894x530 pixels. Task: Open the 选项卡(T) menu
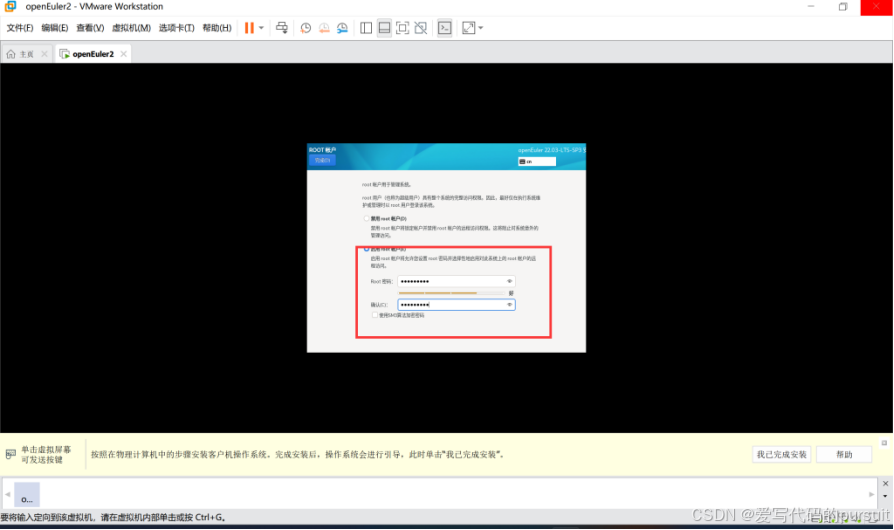pyautogui.click(x=176, y=28)
